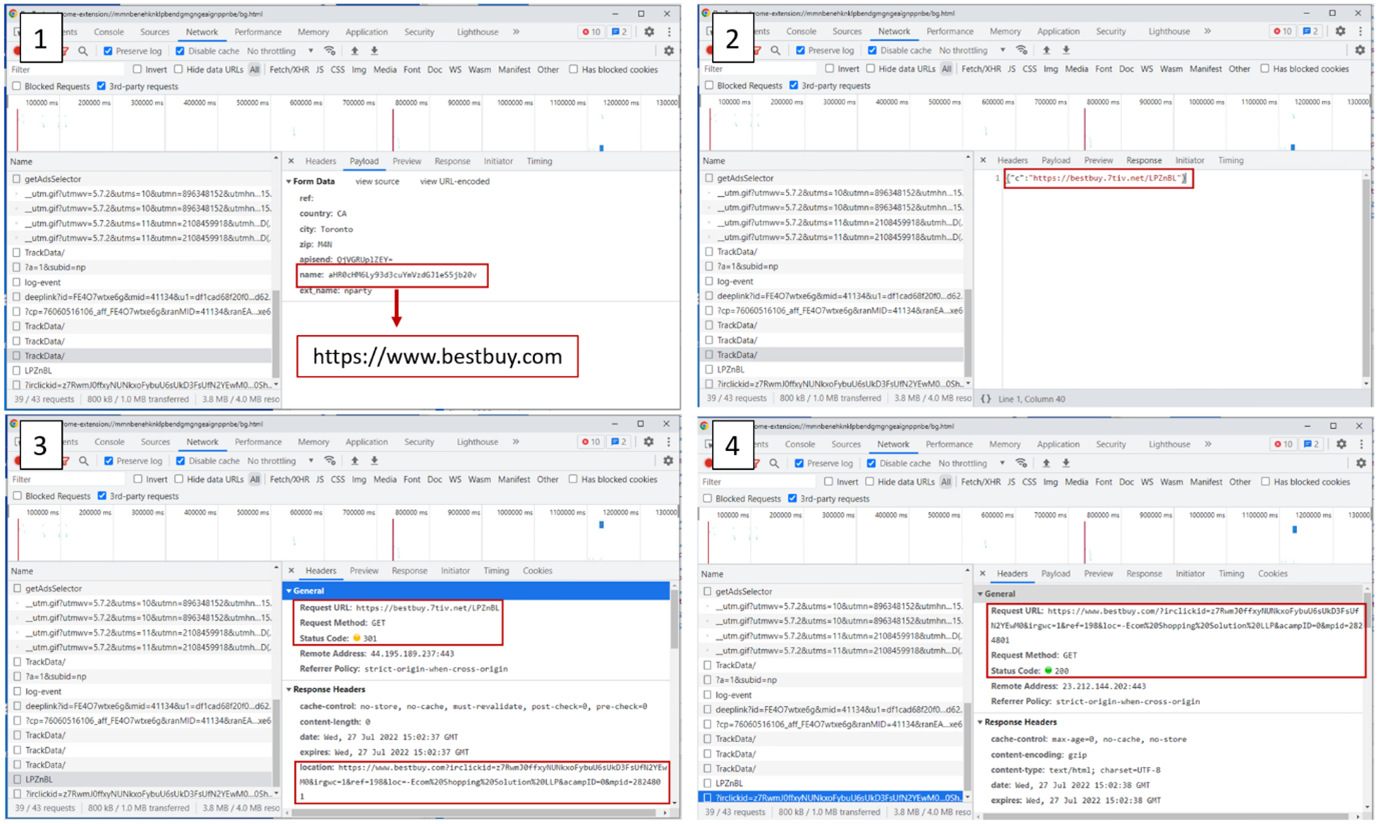Select the LPZnBL request in window 3

click(140, 779)
